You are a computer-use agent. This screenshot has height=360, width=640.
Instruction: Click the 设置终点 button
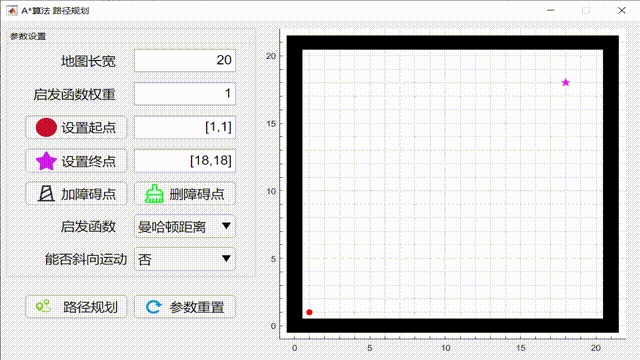pyautogui.click(x=76, y=161)
